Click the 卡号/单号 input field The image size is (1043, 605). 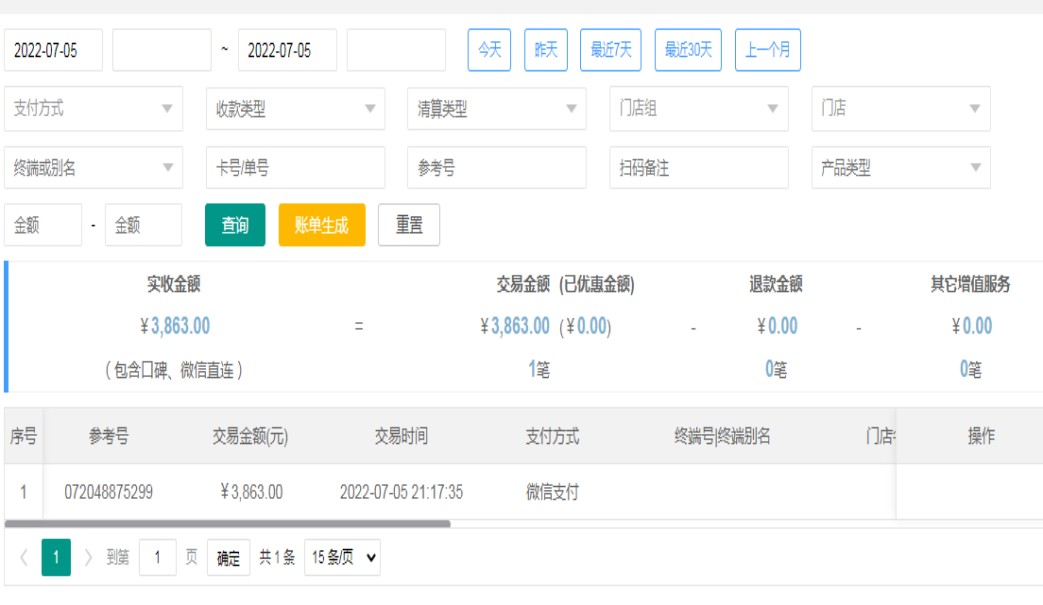(295, 168)
